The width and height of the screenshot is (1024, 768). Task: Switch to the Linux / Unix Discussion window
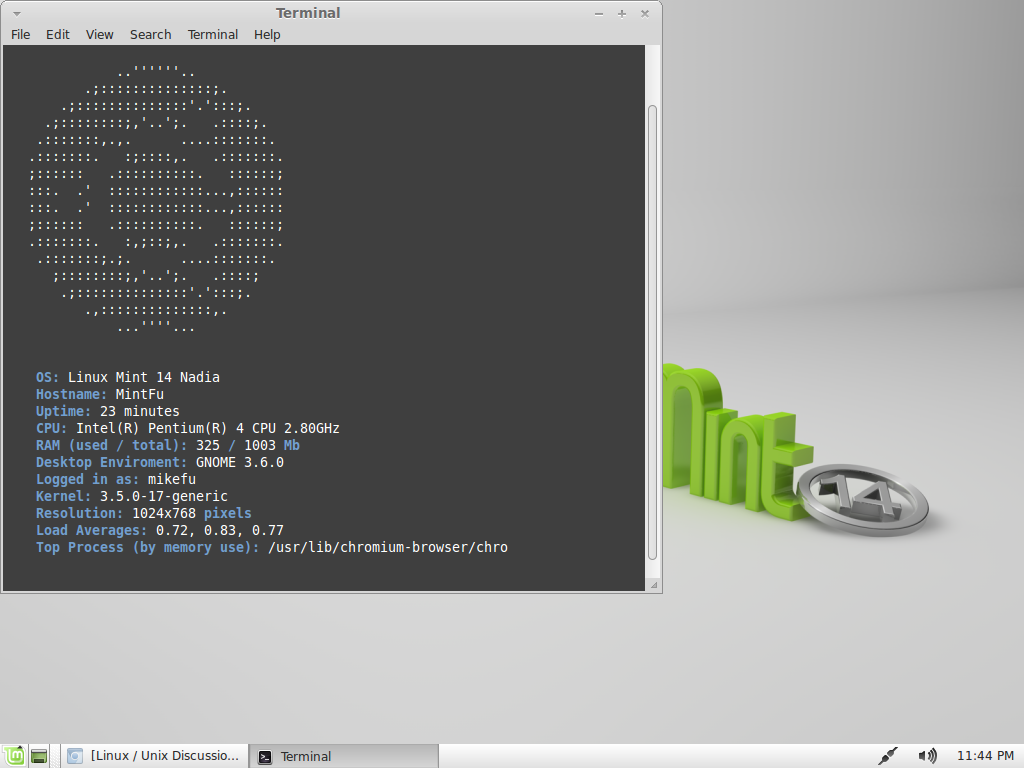click(155, 755)
